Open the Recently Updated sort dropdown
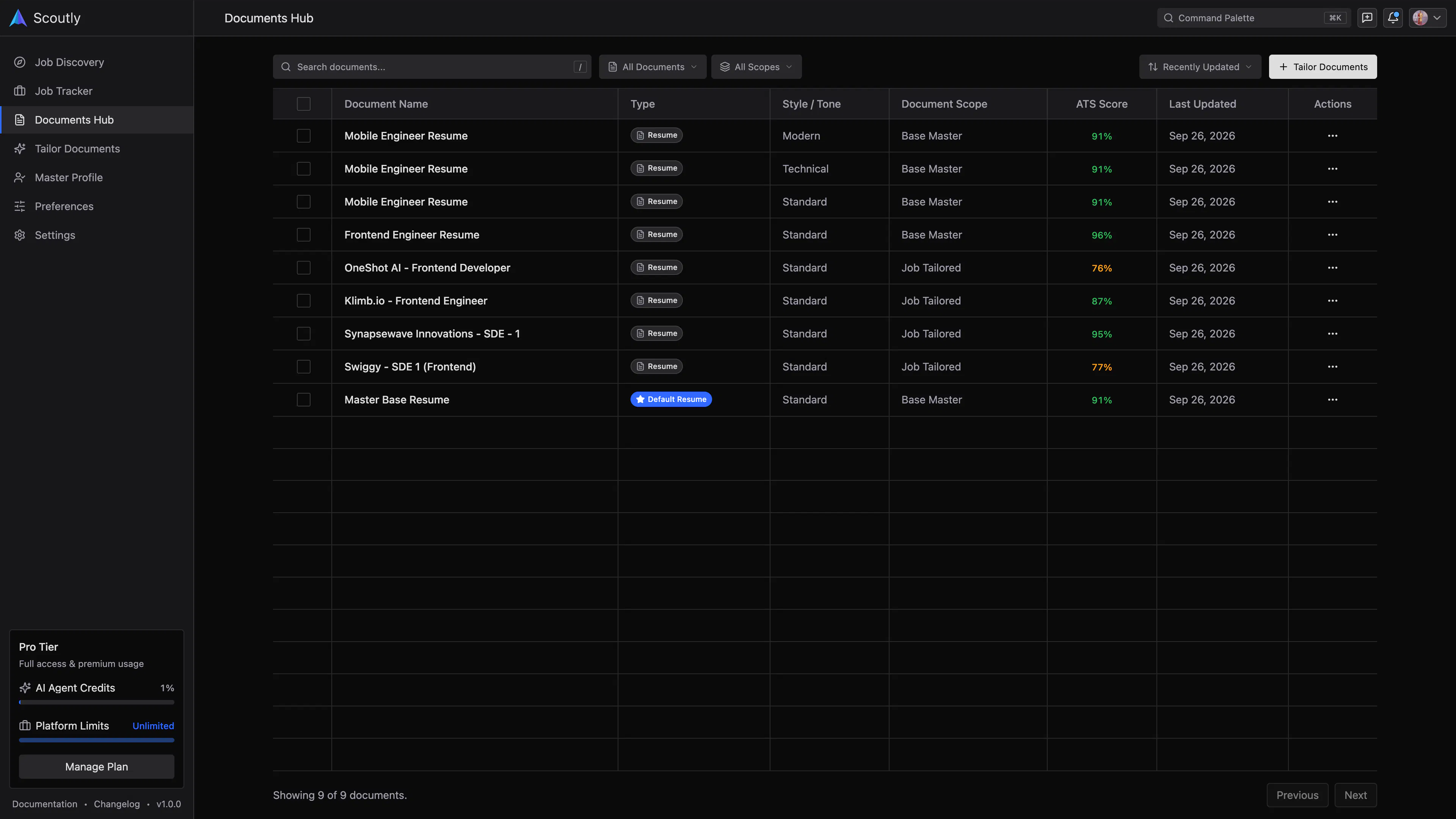The image size is (1456, 819). [x=1200, y=67]
